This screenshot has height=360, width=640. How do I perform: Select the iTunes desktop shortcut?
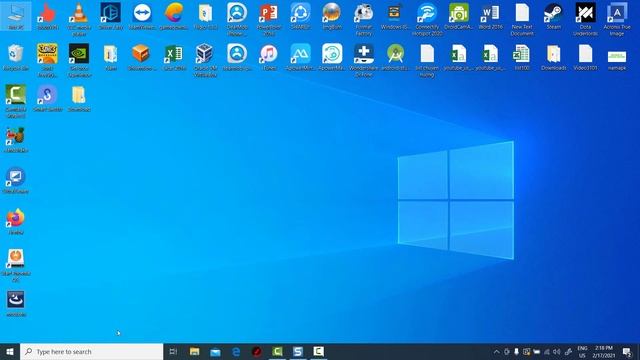tap(269, 58)
